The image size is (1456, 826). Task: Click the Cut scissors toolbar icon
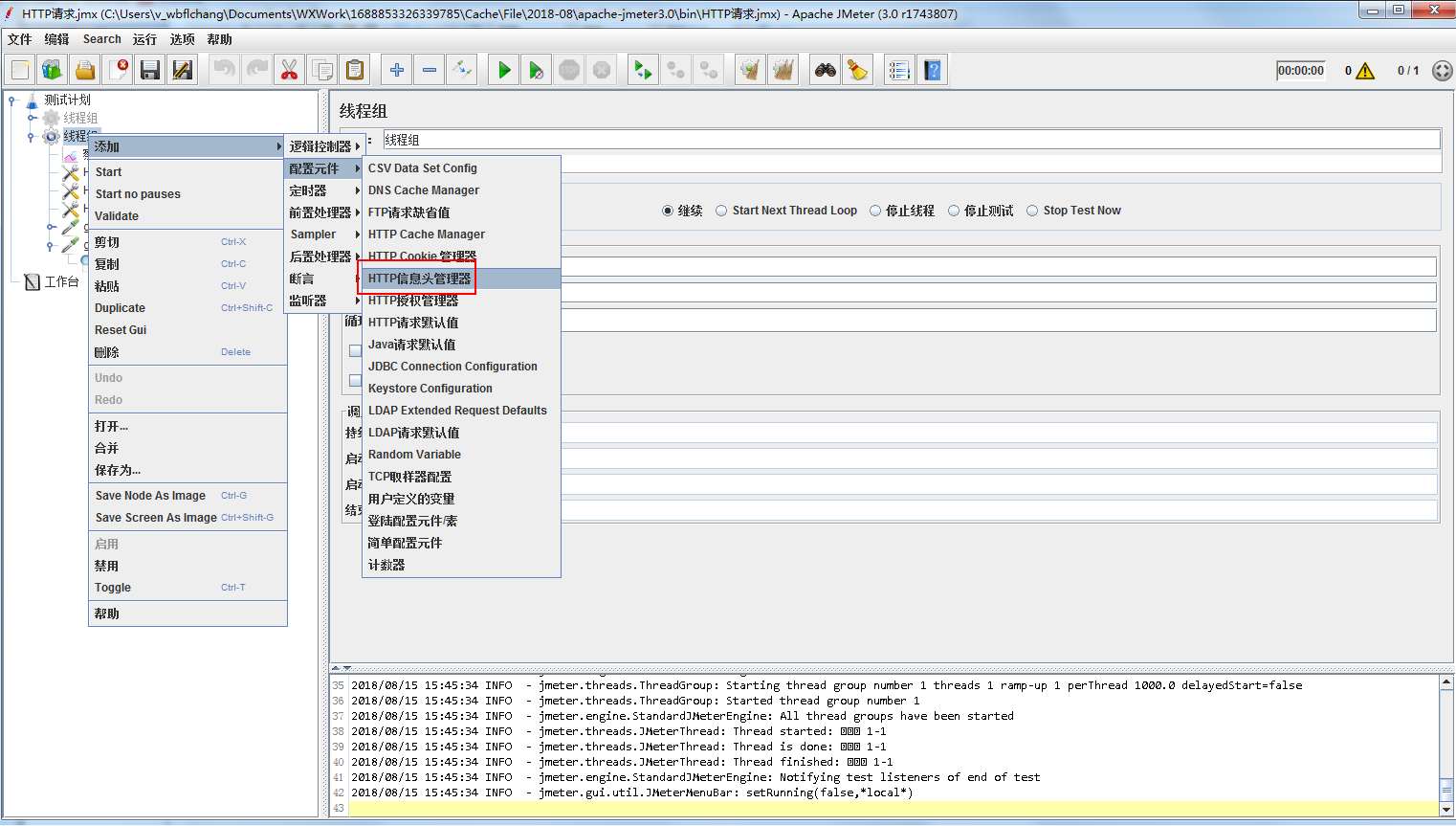[x=289, y=70]
